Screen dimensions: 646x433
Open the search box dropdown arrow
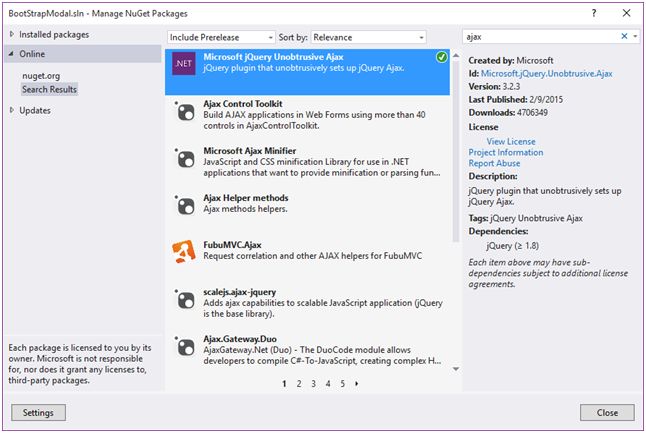pyautogui.click(x=635, y=36)
